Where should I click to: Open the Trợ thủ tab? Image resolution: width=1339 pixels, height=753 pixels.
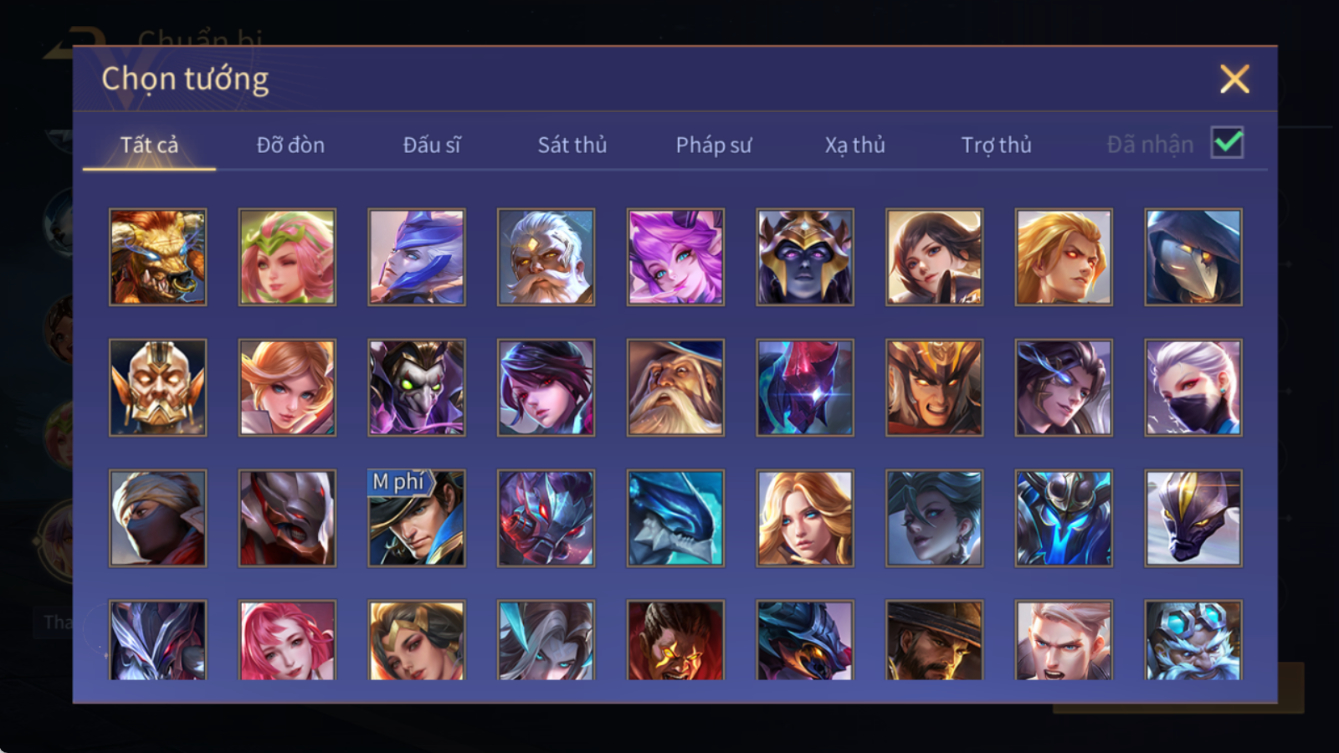click(996, 145)
